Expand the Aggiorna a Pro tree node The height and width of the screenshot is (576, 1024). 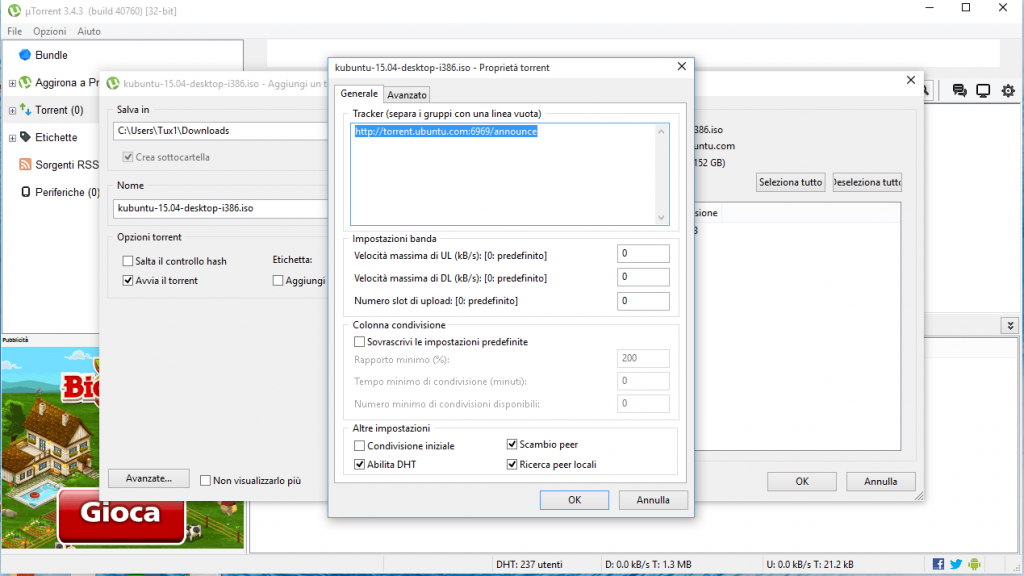coord(12,83)
